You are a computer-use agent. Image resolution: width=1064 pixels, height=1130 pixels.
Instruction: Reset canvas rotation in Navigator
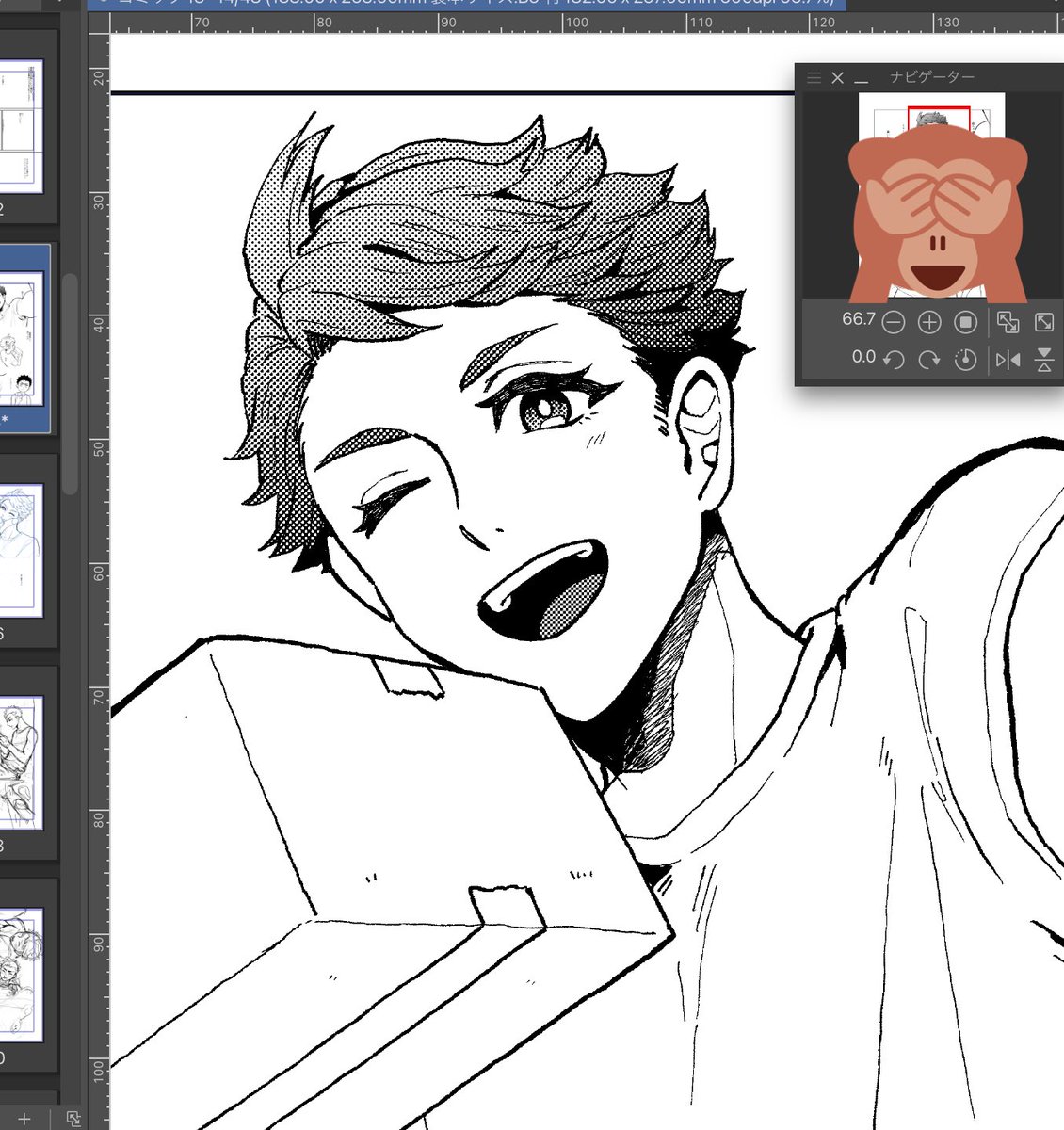(x=965, y=360)
